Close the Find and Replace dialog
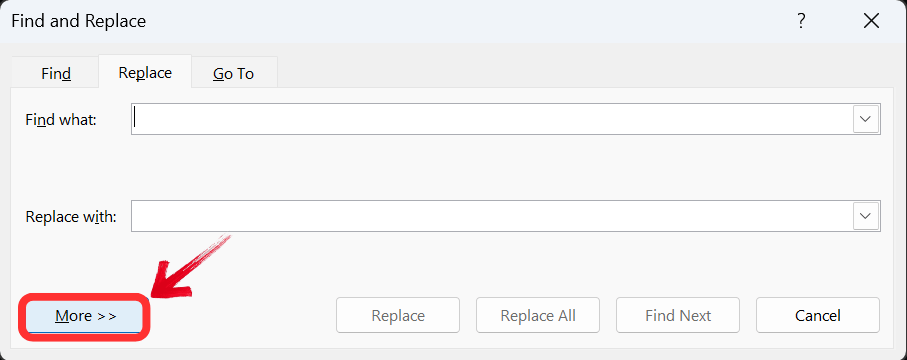This screenshot has height=360, width=907. pos(871,21)
